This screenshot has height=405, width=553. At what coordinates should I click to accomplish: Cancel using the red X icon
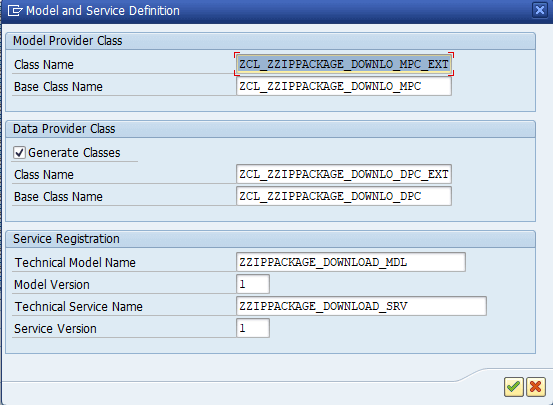[535, 387]
